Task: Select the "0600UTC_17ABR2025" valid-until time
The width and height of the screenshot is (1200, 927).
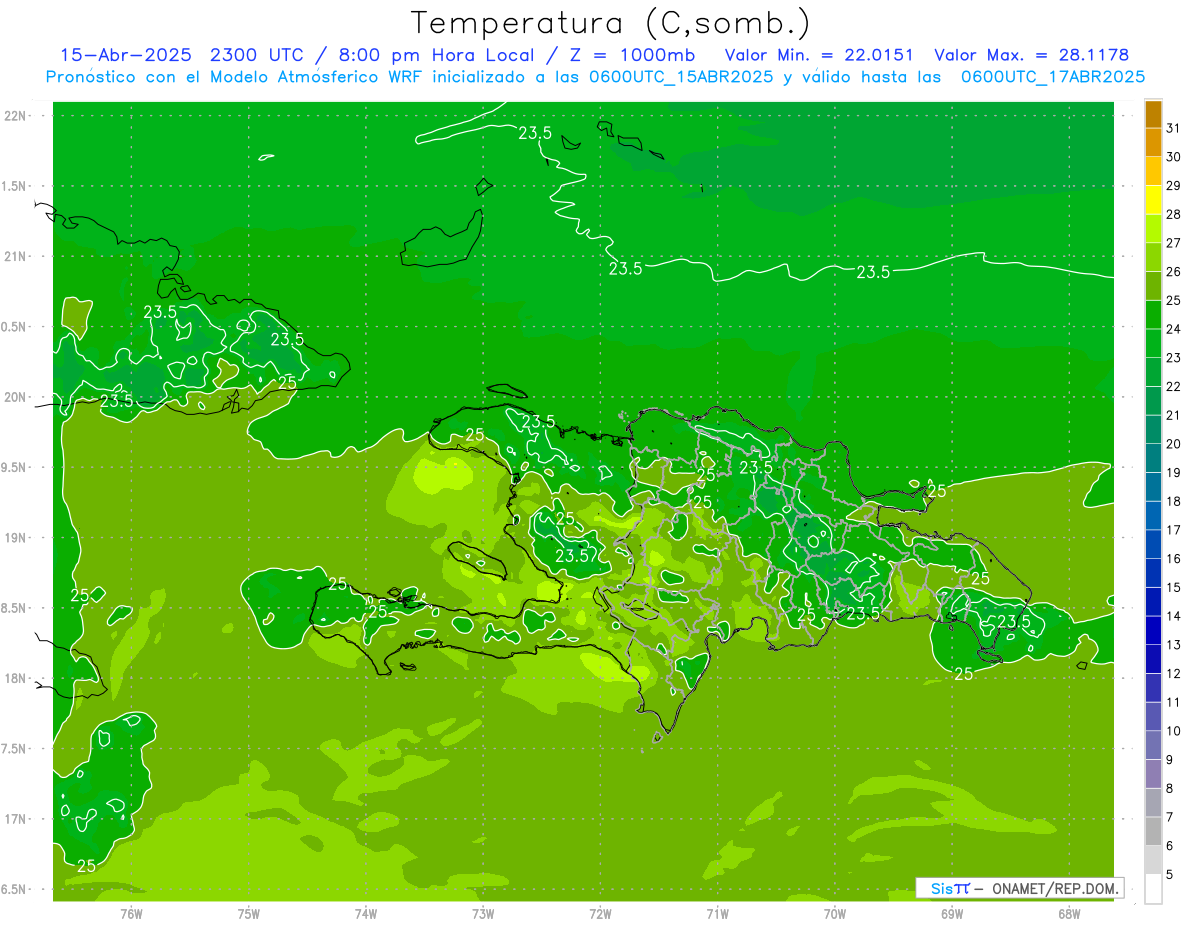Action: pos(1053,77)
